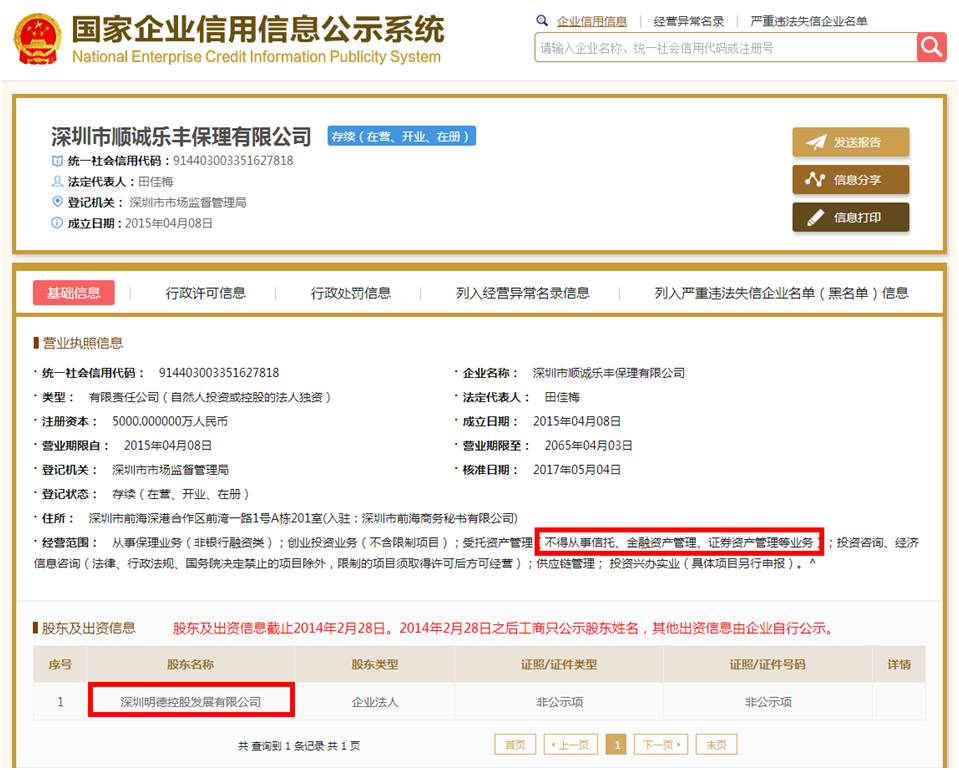The image size is (959, 770).
Task: Click the legal representative person icon
Action: [x=57, y=182]
